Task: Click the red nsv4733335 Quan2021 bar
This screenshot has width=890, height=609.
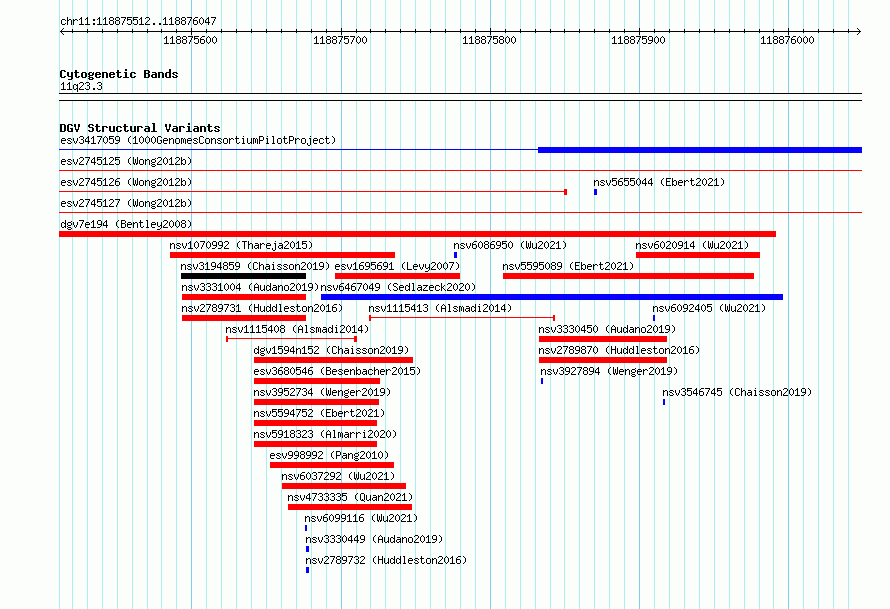Action: (x=350, y=507)
